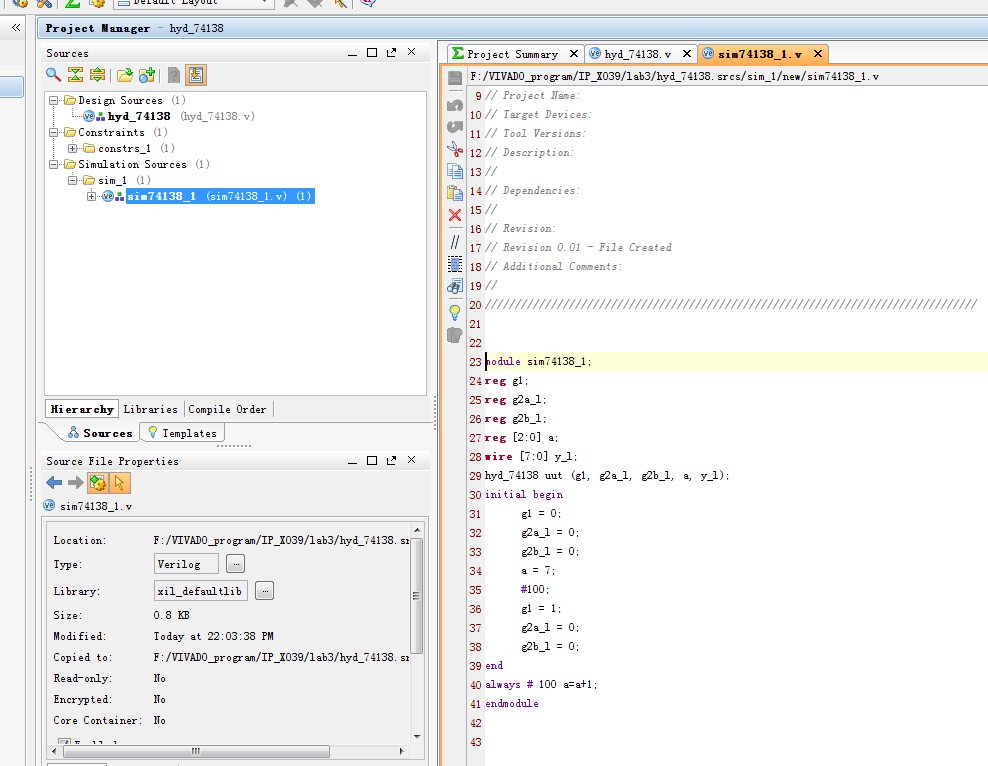Click the Paste icon in editor sidebar
The image size is (988, 766).
pos(455,193)
